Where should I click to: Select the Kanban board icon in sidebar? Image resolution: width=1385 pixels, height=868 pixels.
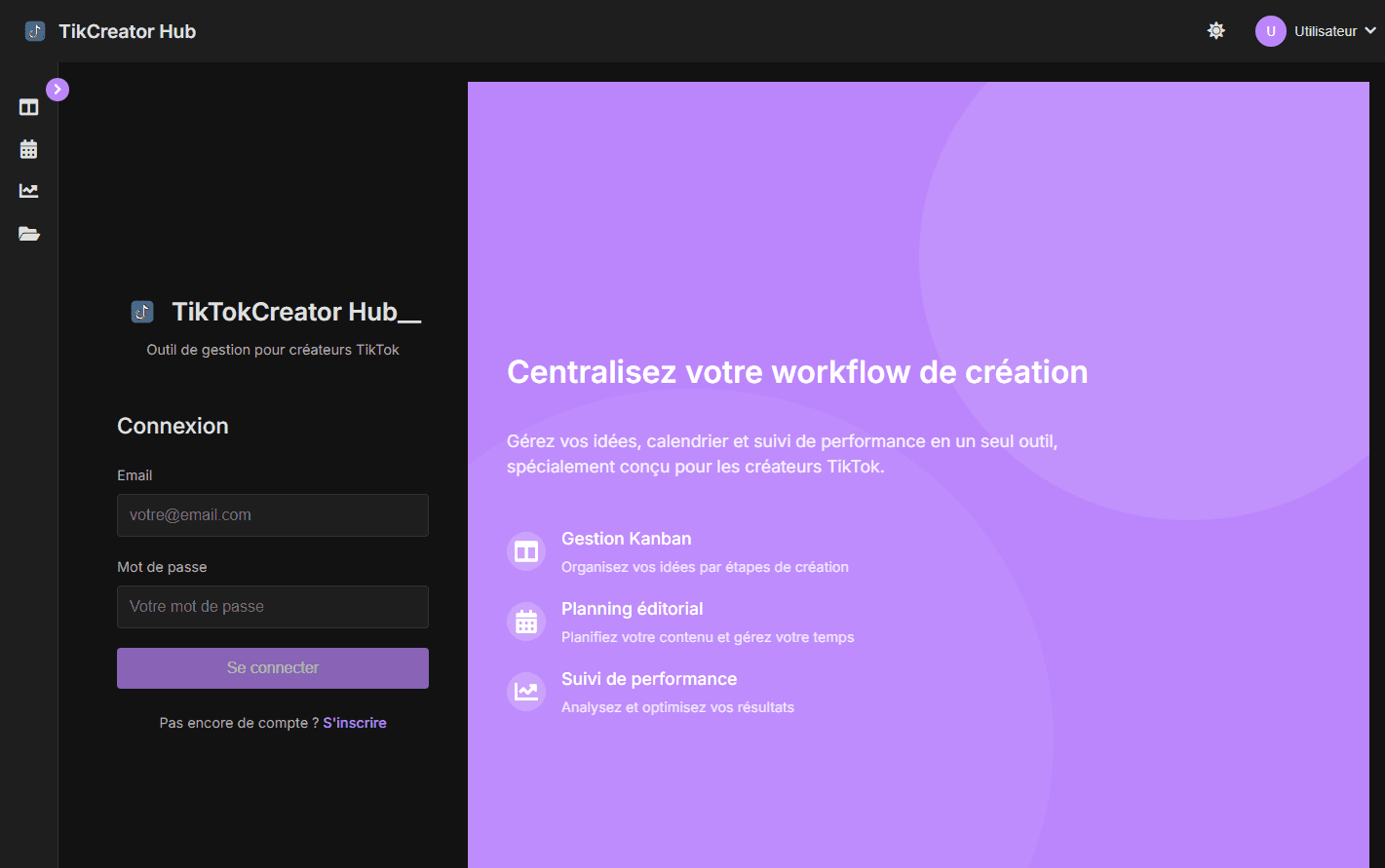(x=27, y=107)
